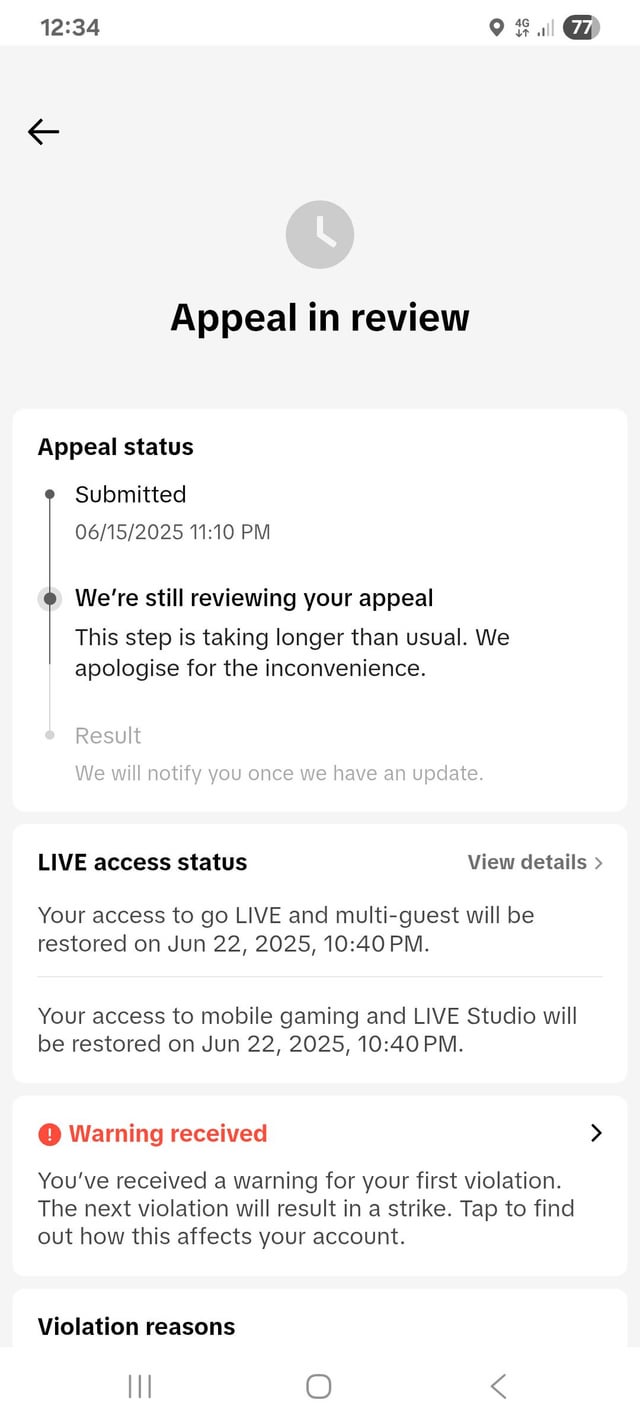Tap the Android navigation back button

tap(499, 1385)
